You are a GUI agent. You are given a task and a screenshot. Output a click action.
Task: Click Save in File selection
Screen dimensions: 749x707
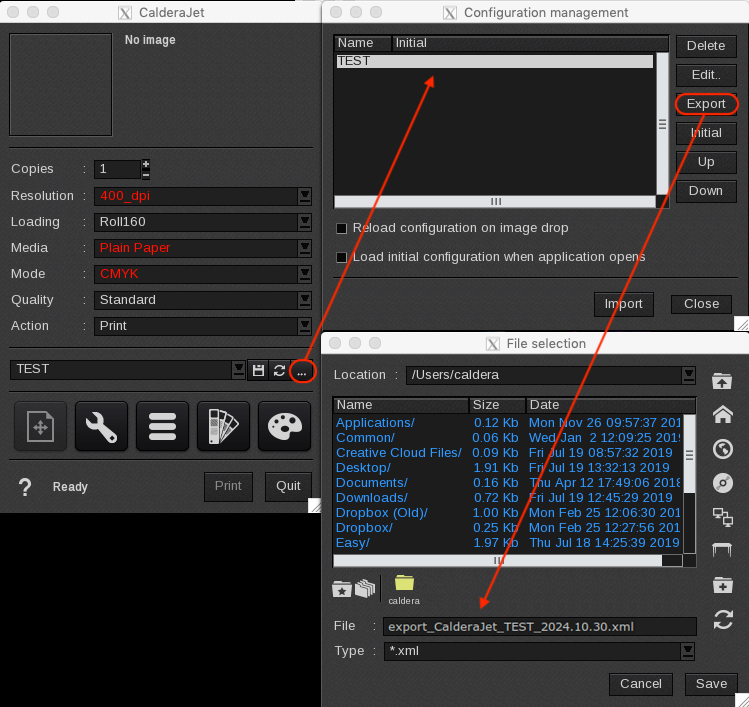[x=711, y=684]
